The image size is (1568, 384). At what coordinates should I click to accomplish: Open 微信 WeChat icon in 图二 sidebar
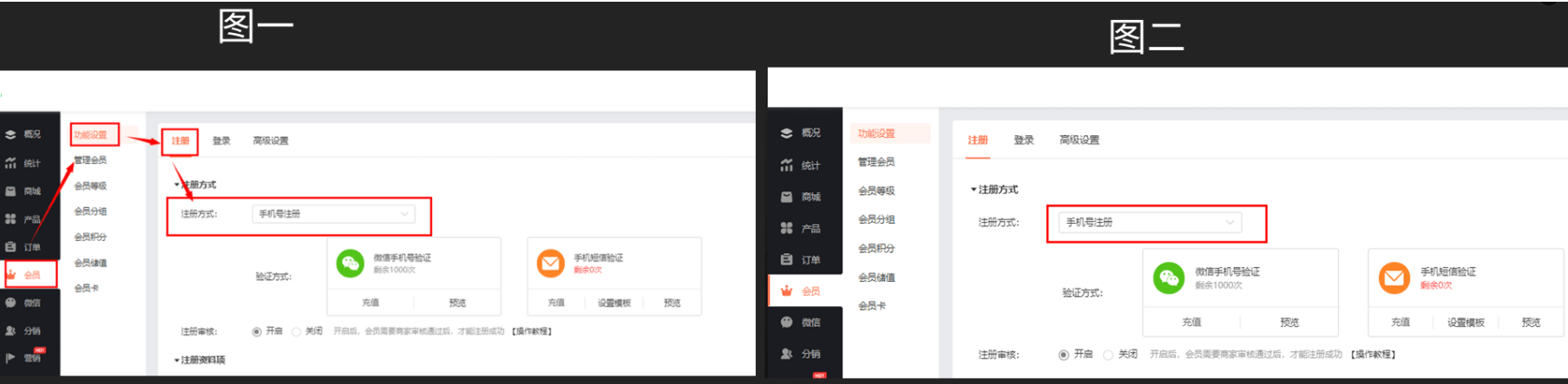tap(786, 322)
